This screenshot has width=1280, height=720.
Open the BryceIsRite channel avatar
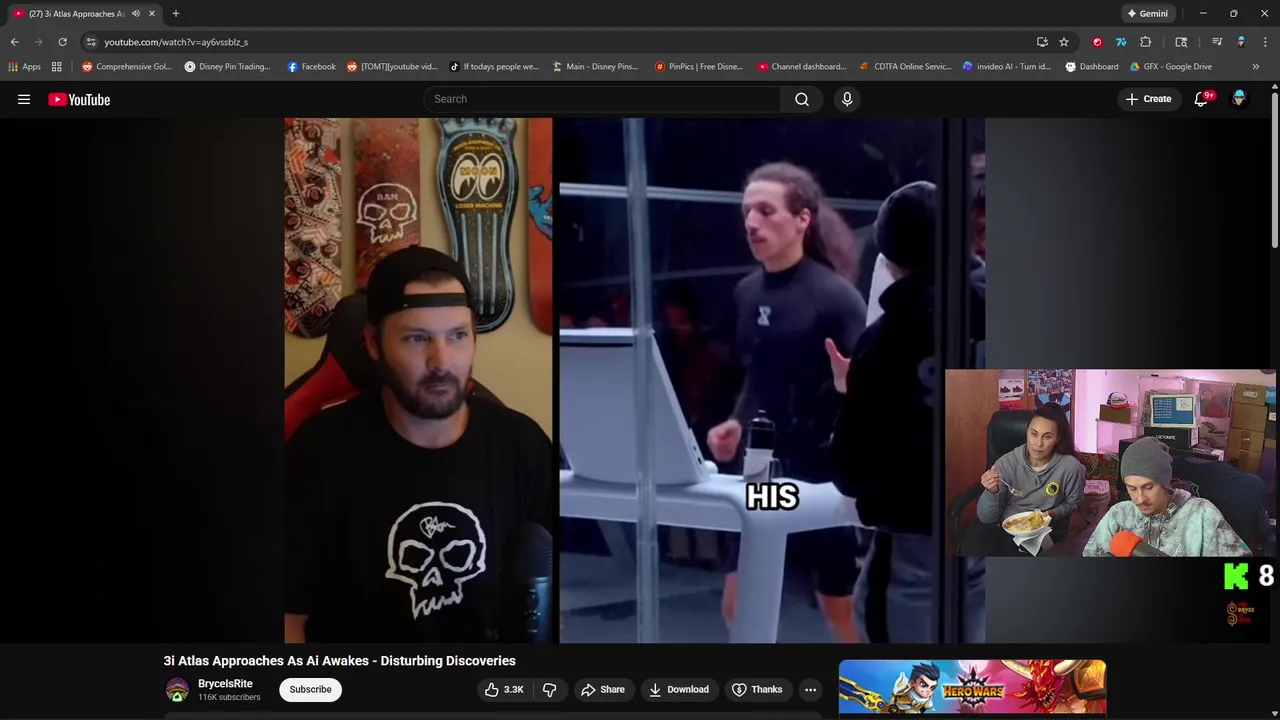click(177, 690)
